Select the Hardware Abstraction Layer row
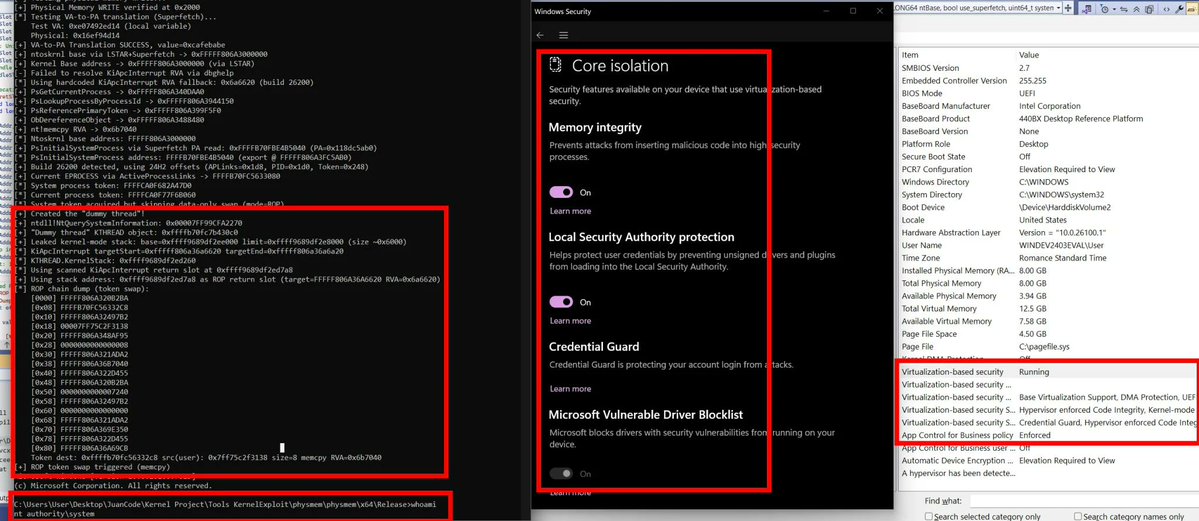This screenshot has width=1199, height=521. [x=1049, y=233]
